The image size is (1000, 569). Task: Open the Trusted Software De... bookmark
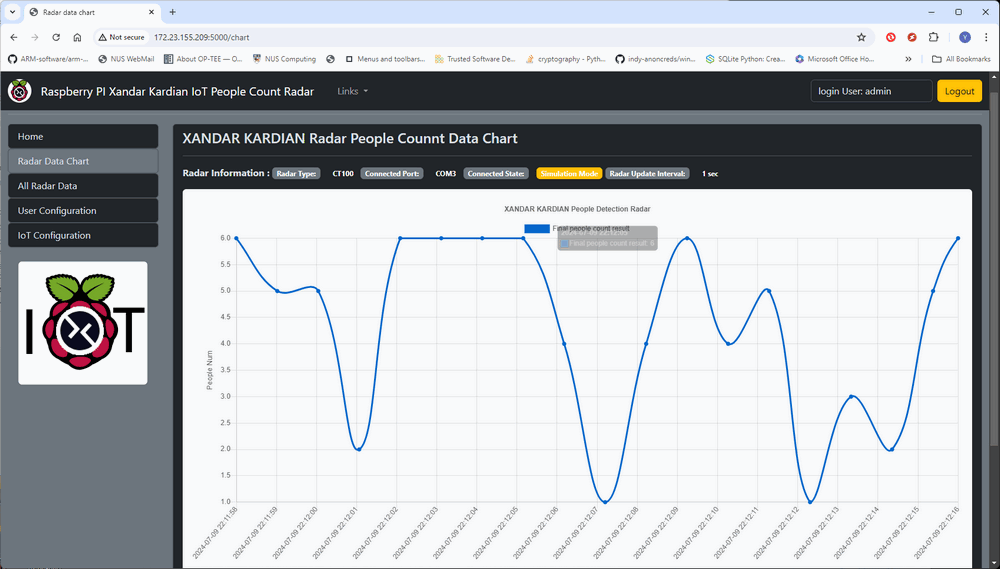475,59
